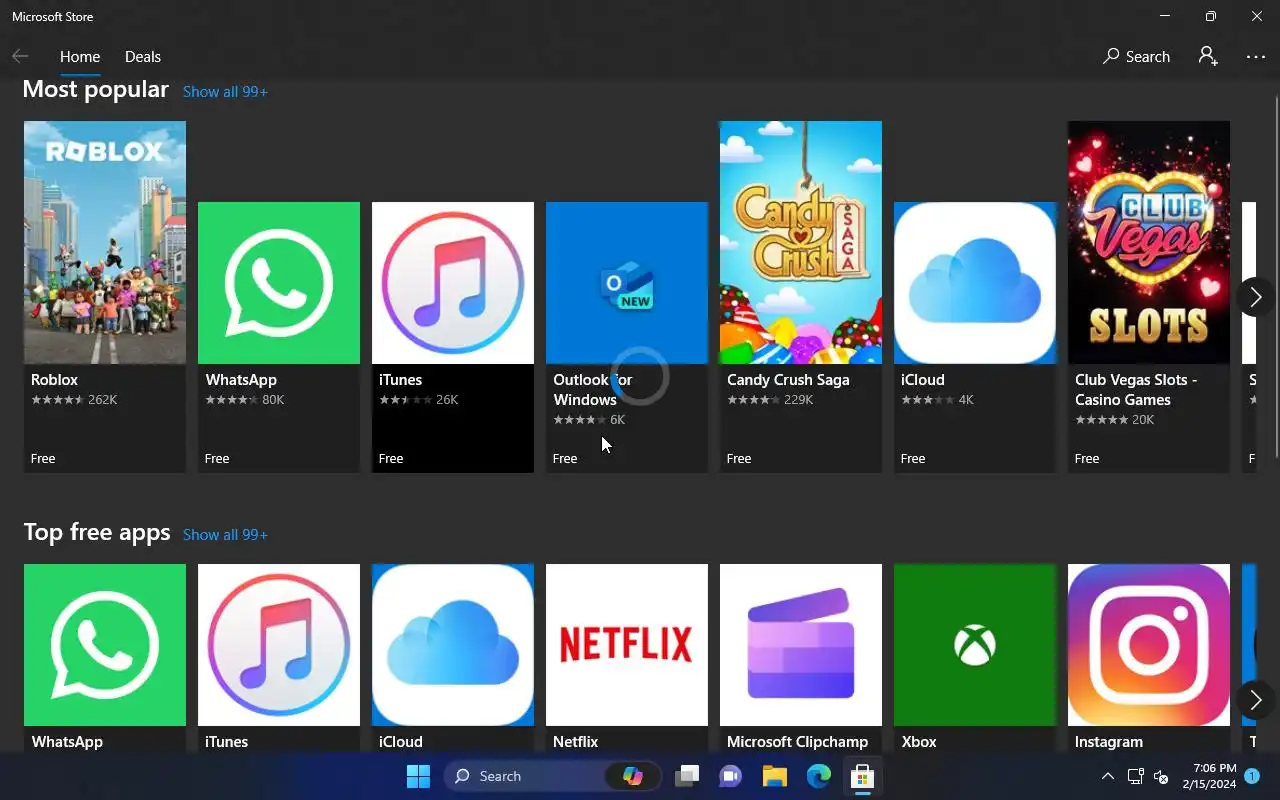Open the Microsoft Clipchamp app icon

(801, 645)
